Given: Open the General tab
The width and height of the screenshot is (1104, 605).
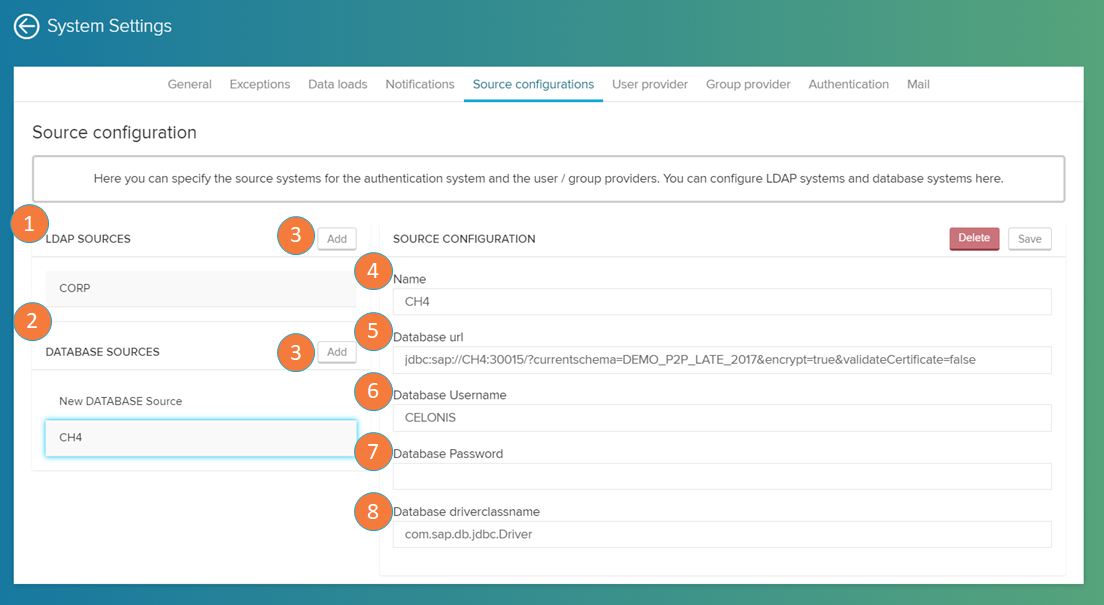Looking at the screenshot, I should (x=189, y=85).
